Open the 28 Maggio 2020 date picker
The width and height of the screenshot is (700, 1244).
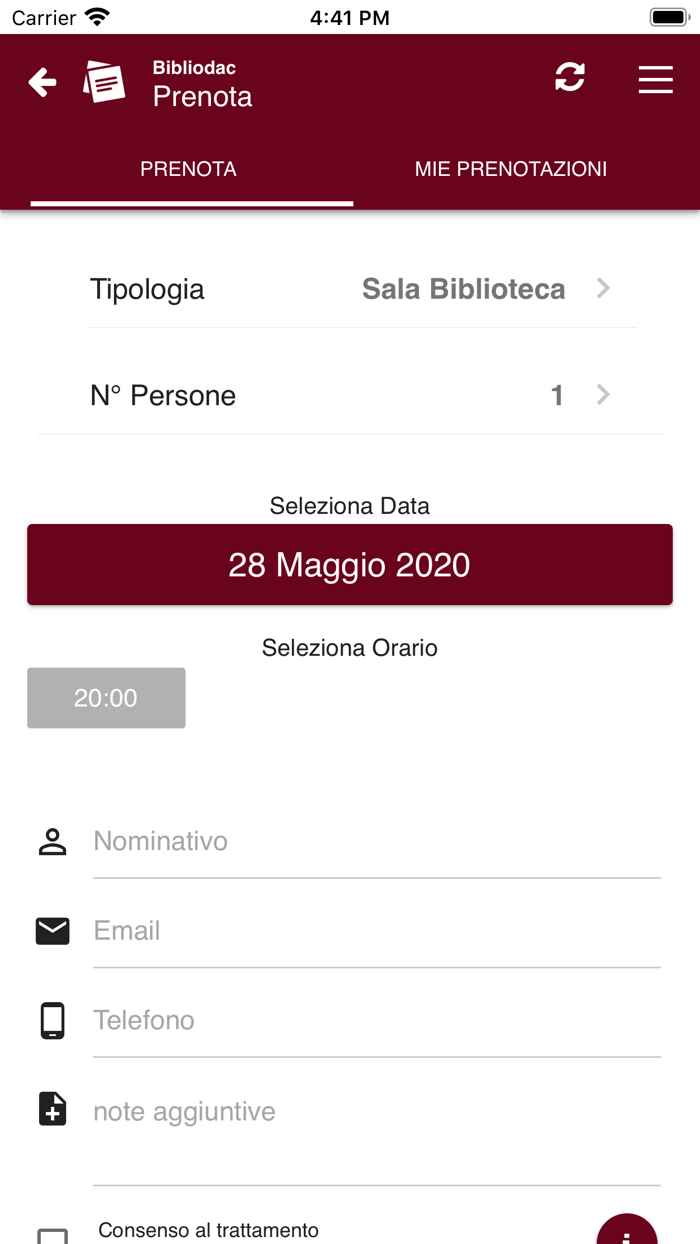pos(350,564)
